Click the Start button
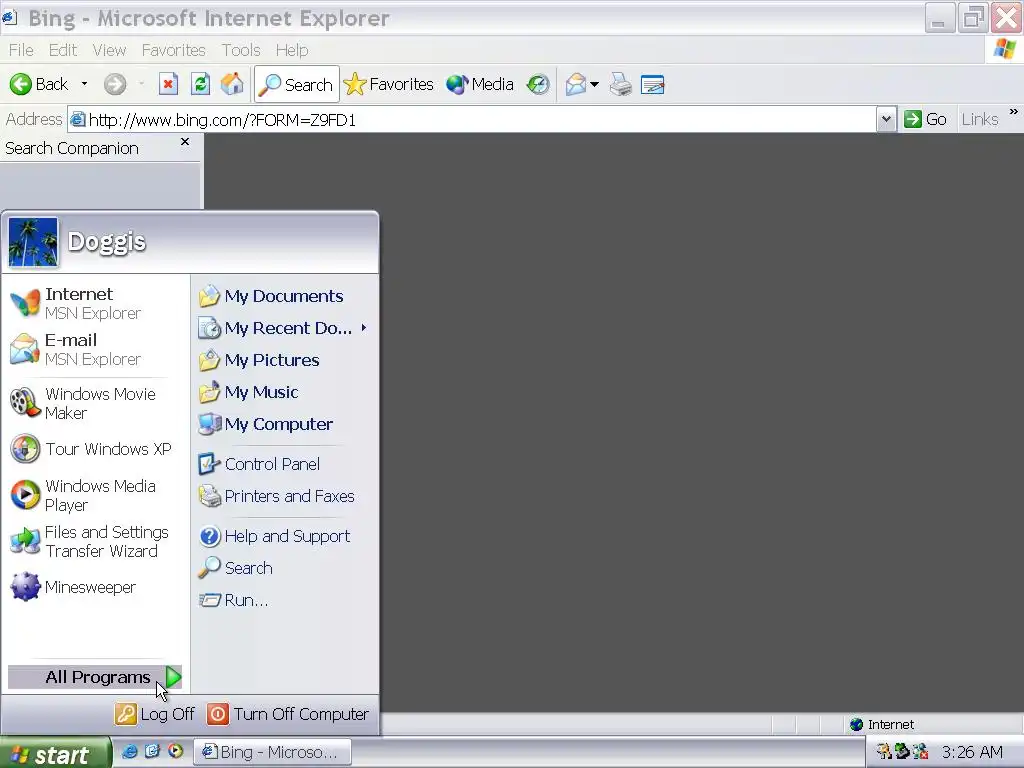 point(55,754)
